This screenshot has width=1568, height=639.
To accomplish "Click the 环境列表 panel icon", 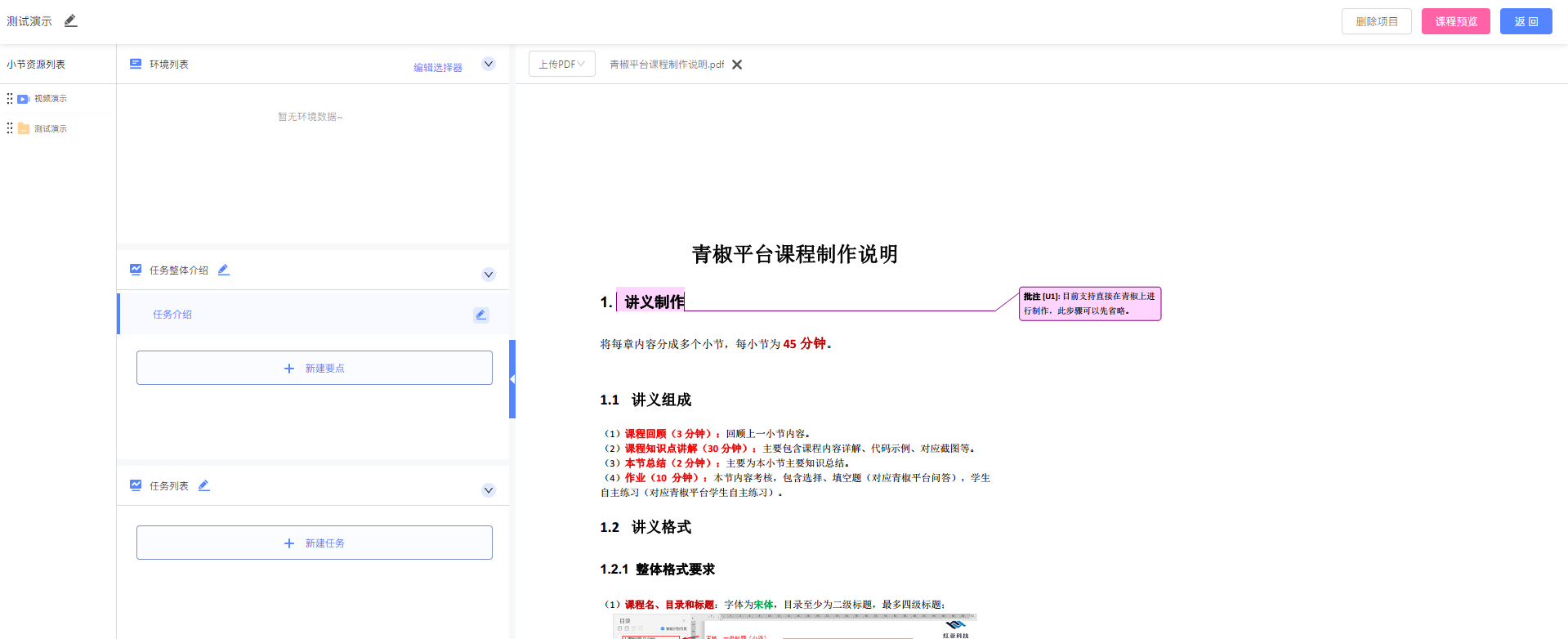I will (x=136, y=64).
